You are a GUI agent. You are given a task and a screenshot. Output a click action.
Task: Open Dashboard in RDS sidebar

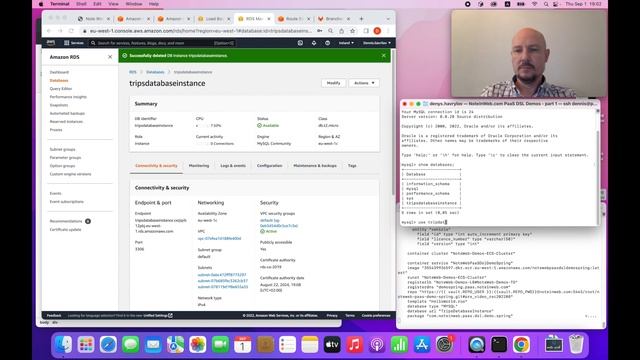click(59, 72)
